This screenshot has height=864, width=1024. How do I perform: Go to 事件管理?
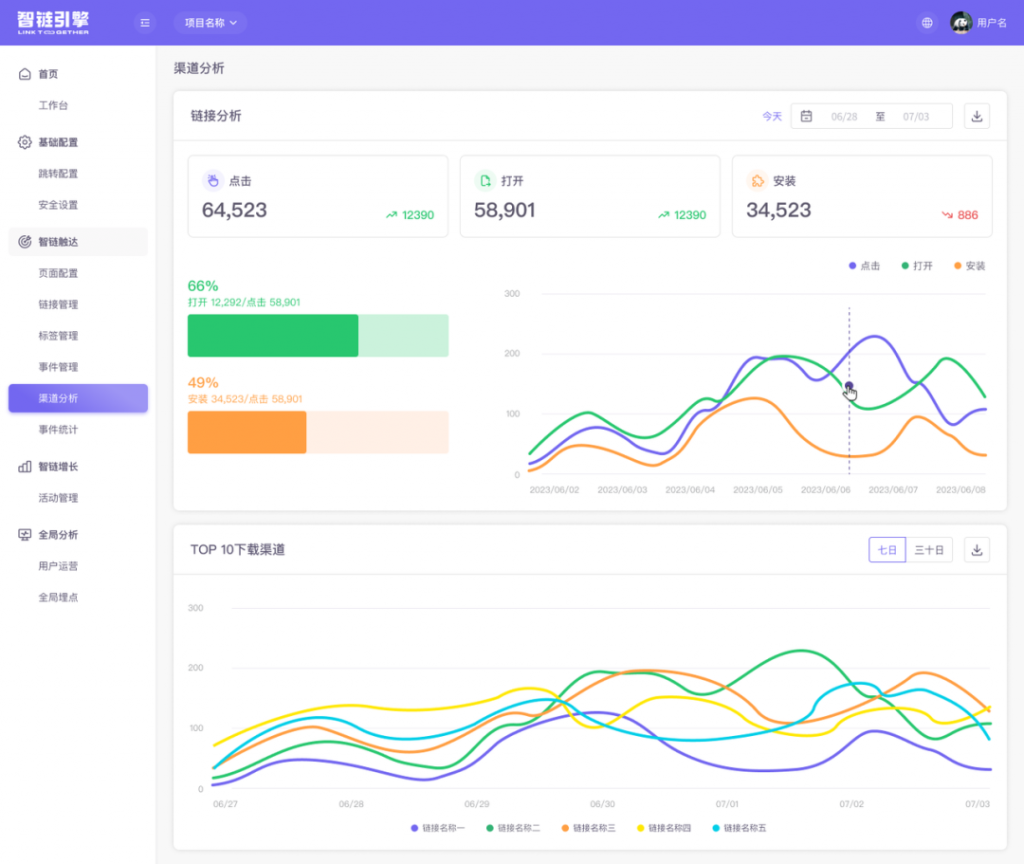pyautogui.click(x=58, y=367)
